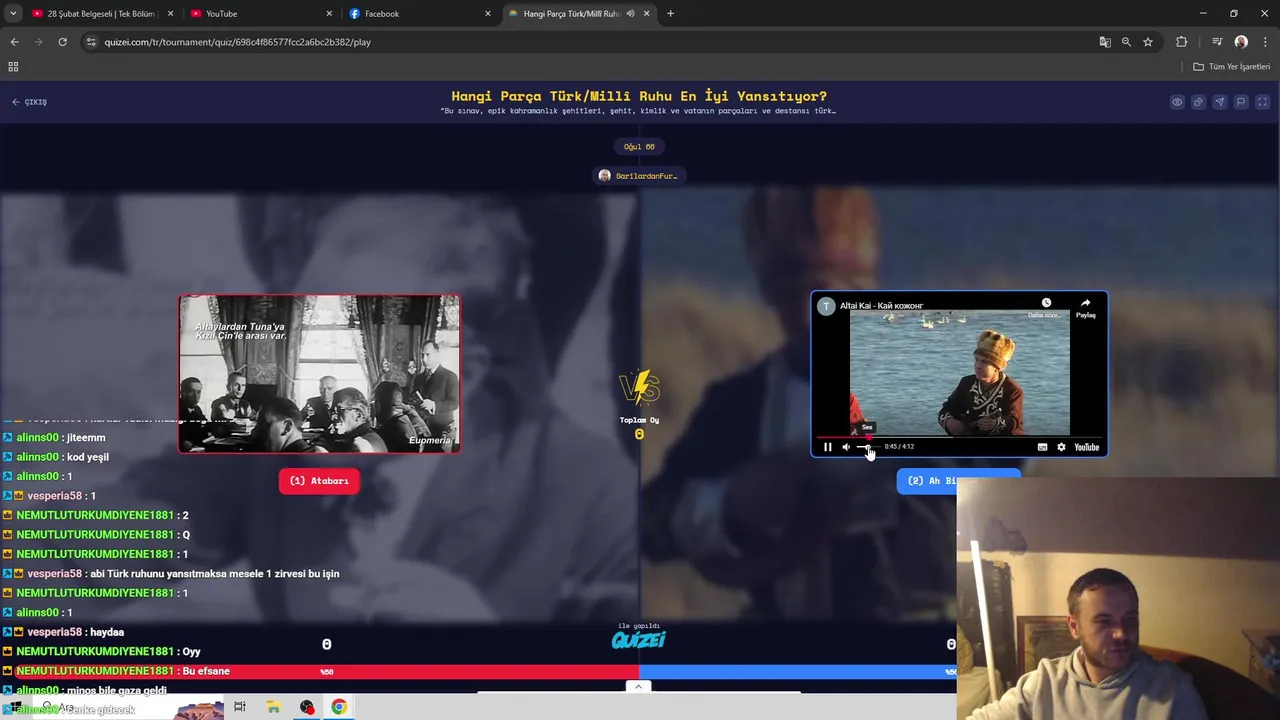Expand the bottom chevron-up panel
This screenshot has width=1280, height=720.
(638, 686)
